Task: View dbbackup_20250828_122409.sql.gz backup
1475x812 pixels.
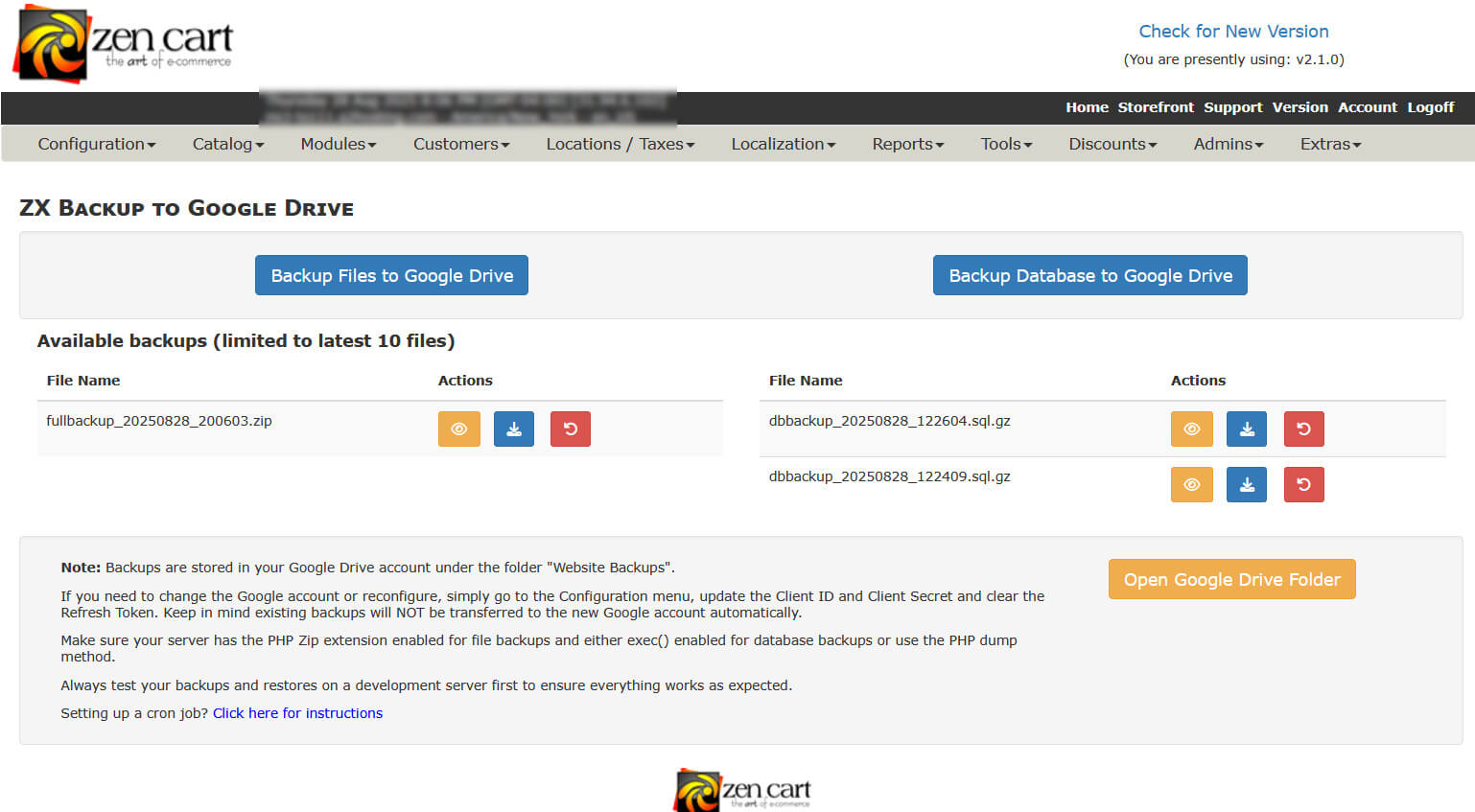Action: click(1191, 484)
